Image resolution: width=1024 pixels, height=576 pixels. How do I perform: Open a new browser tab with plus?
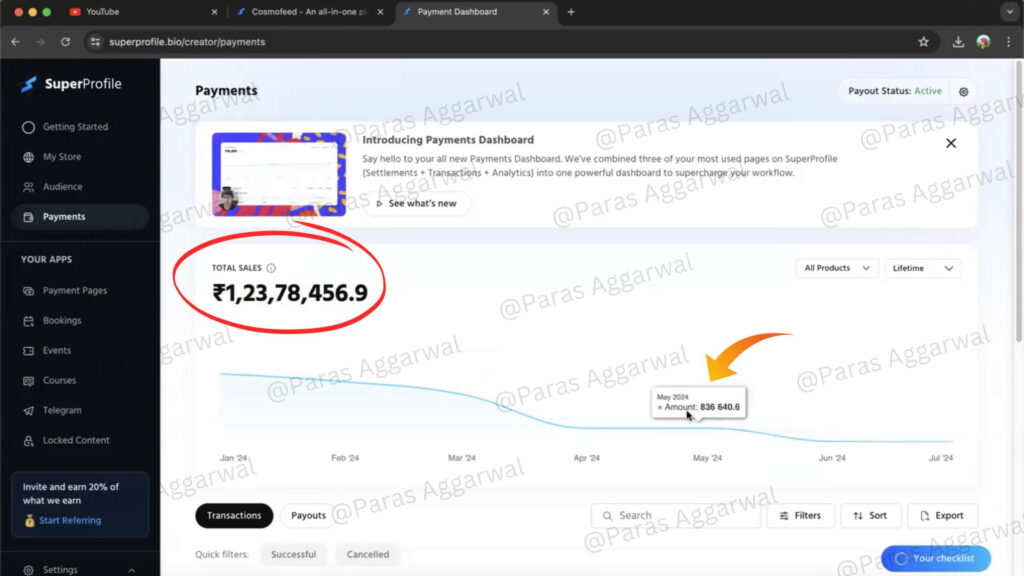click(x=571, y=12)
